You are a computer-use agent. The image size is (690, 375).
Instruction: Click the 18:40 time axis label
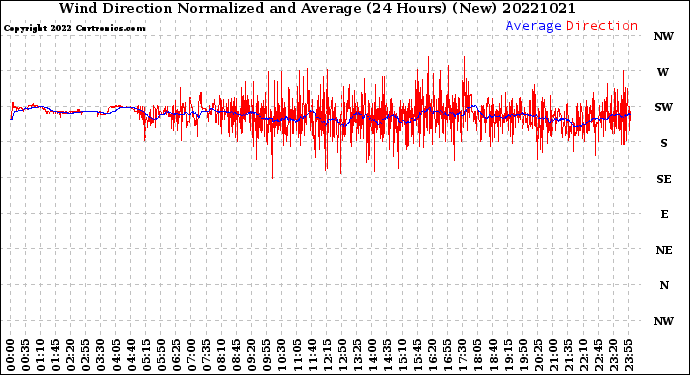tap(493, 355)
